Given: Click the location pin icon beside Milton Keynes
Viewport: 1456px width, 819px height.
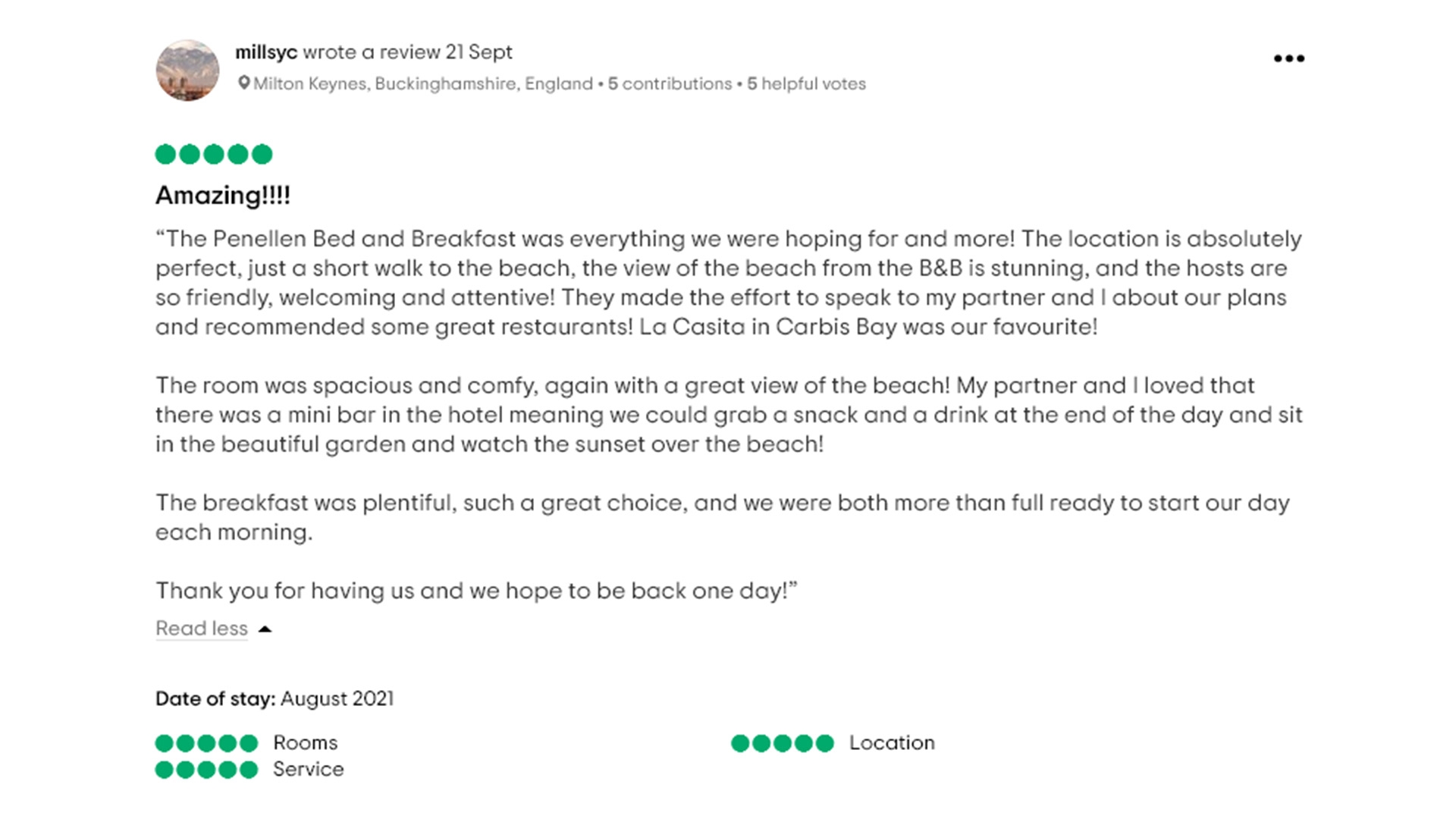Looking at the screenshot, I should 243,83.
